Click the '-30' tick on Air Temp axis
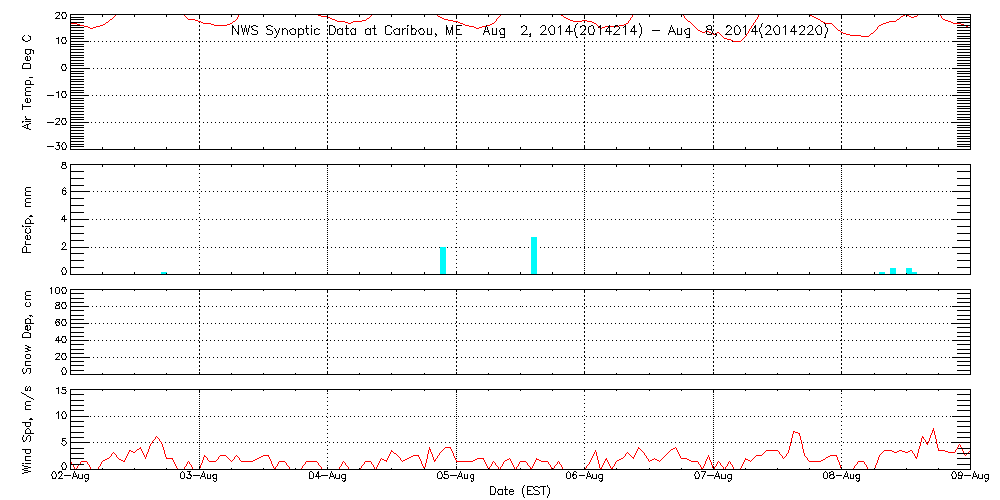 click(55, 146)
